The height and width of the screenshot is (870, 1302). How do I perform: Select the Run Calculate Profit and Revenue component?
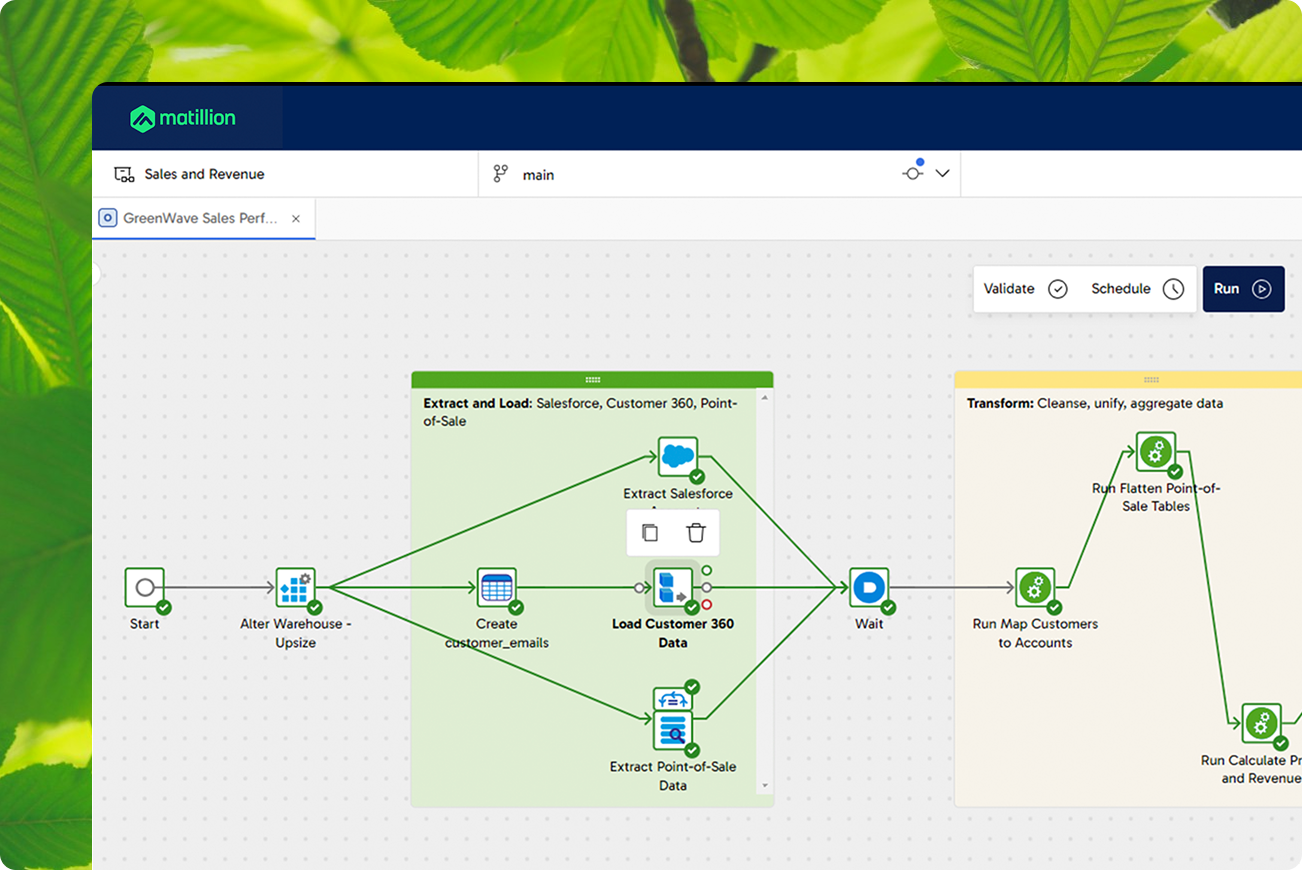[x=1262, y=723]
